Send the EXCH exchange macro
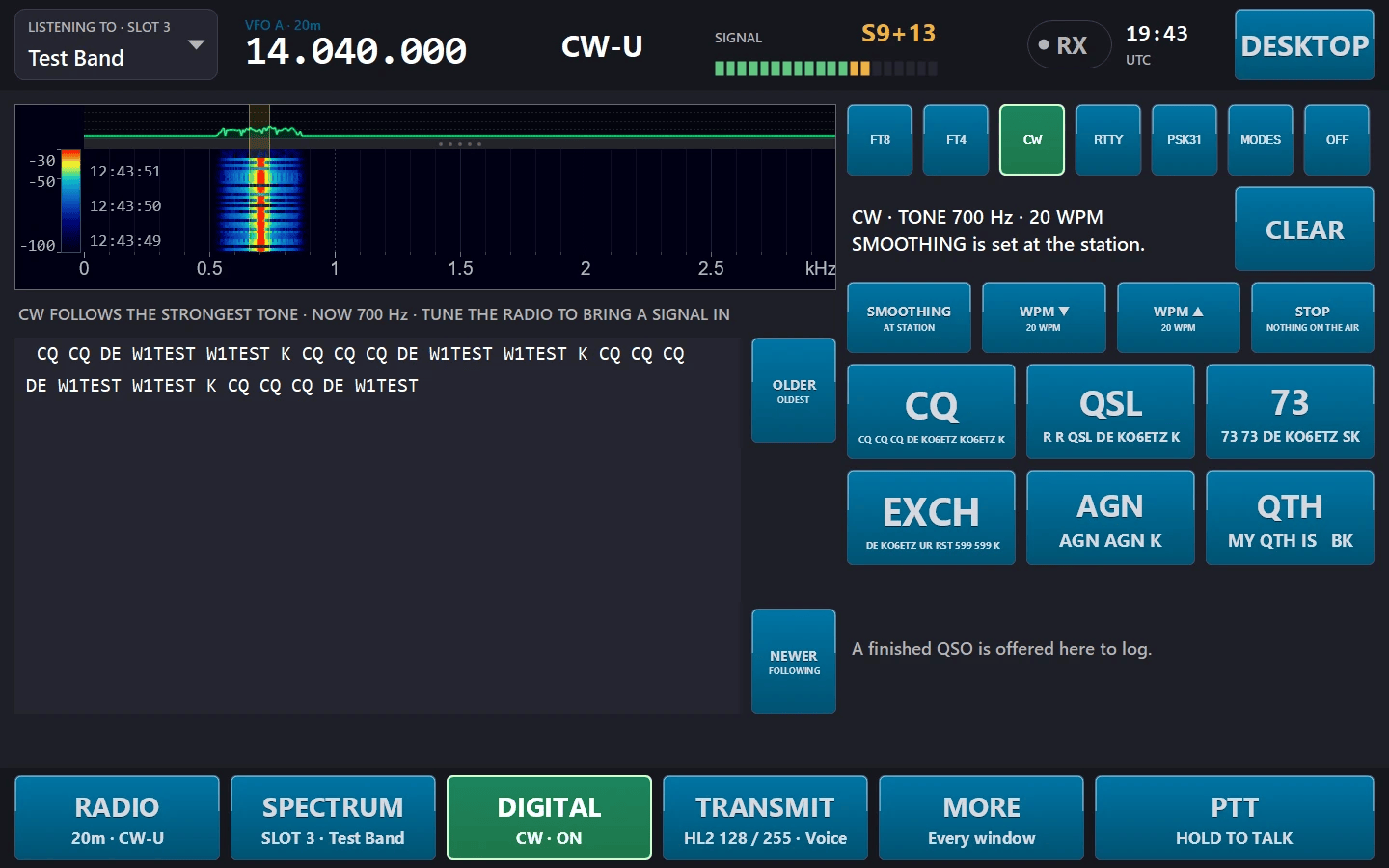The image size is (1389, 868). click(931, 518)
